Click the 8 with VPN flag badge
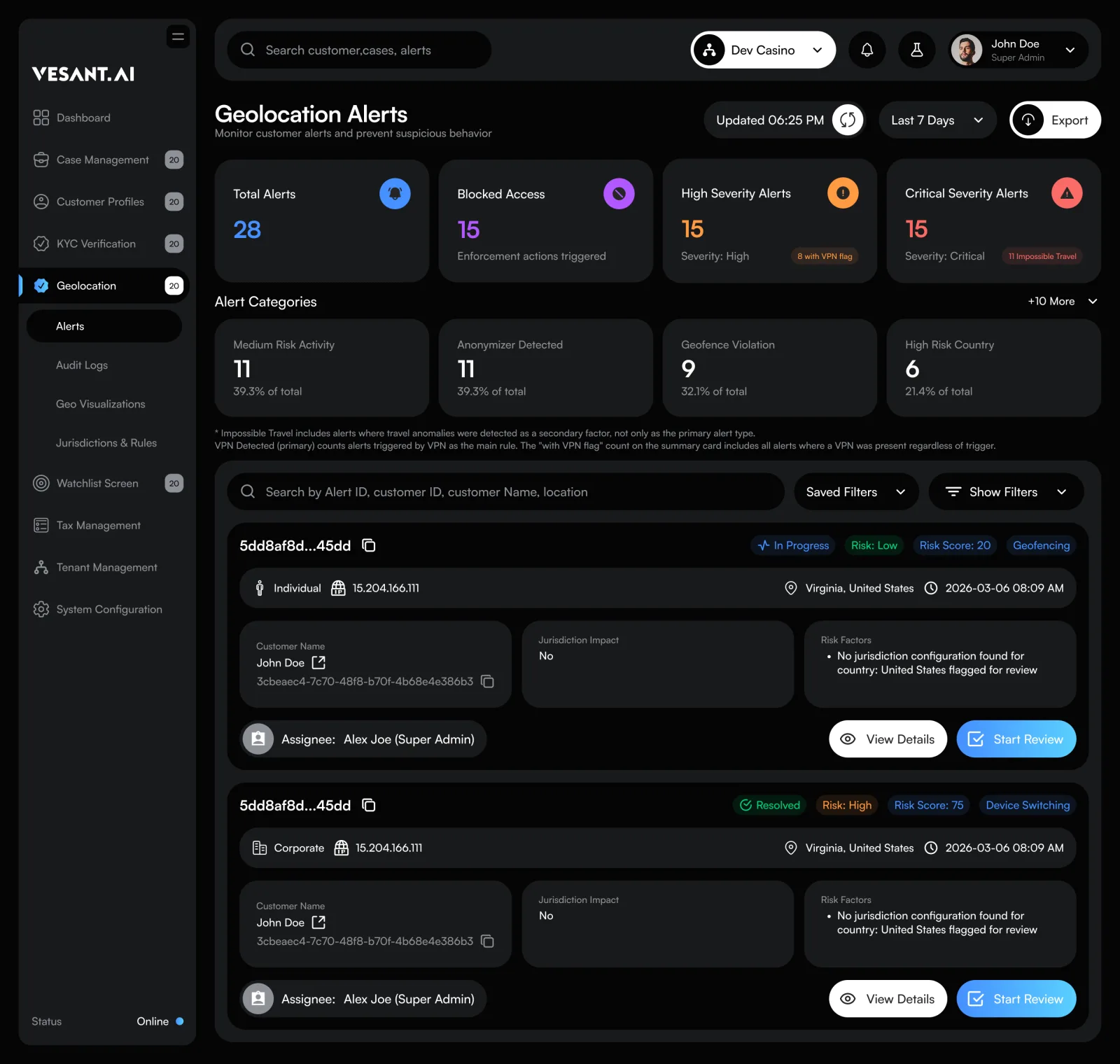Screen dimensions: 1120x1064 pyautogui.click(x=825, y=256)
